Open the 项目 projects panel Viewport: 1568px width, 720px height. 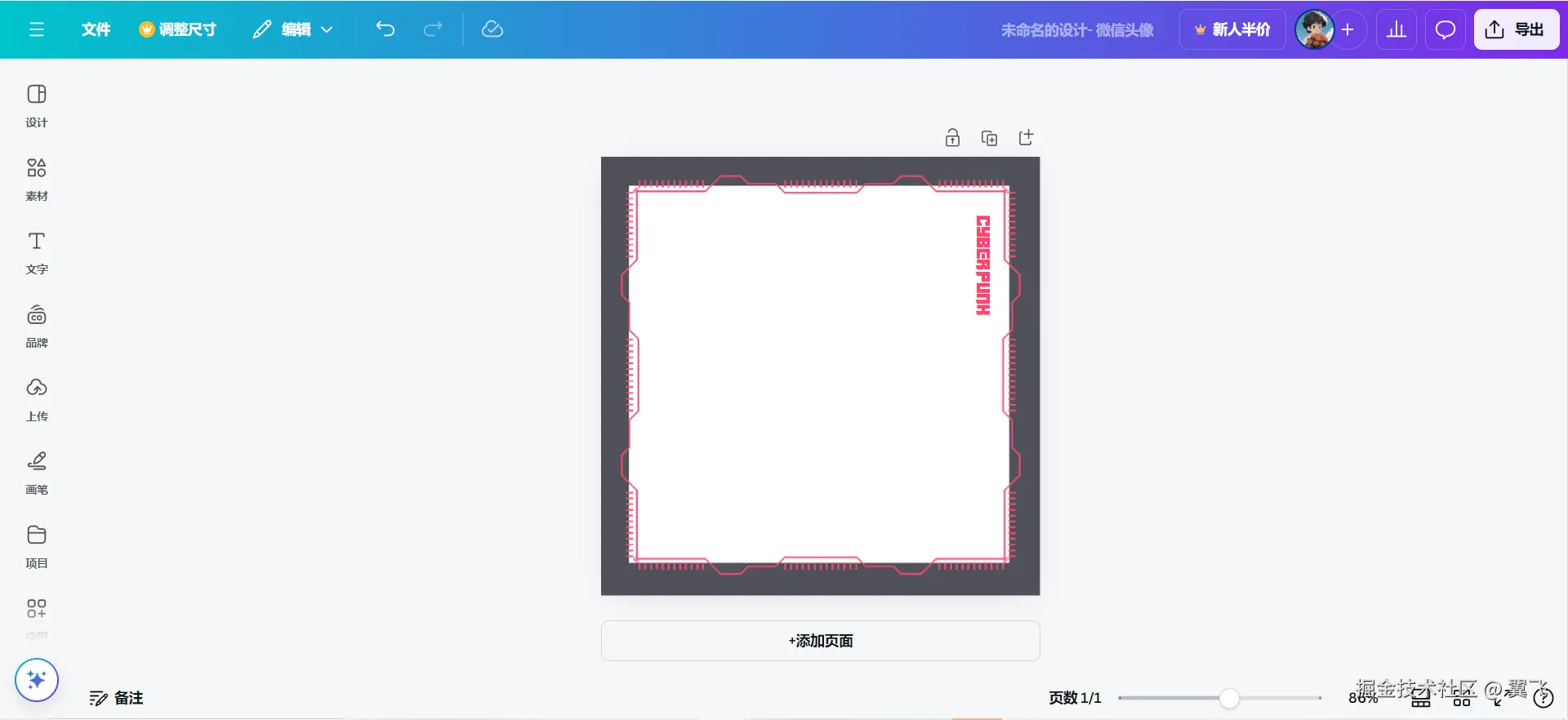pyautogui.click(x=37, y=547)
